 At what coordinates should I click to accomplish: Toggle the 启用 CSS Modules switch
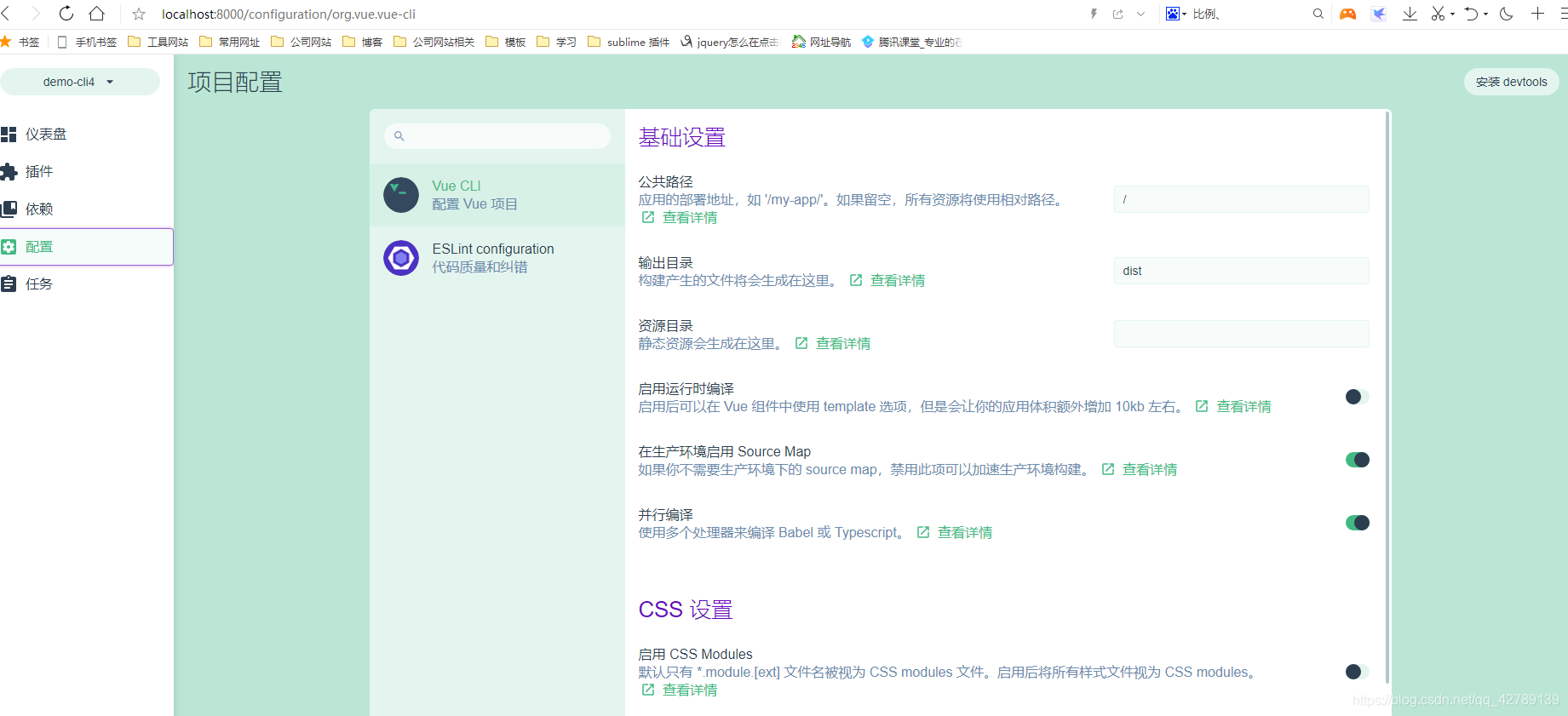[x=1357, y=672]
